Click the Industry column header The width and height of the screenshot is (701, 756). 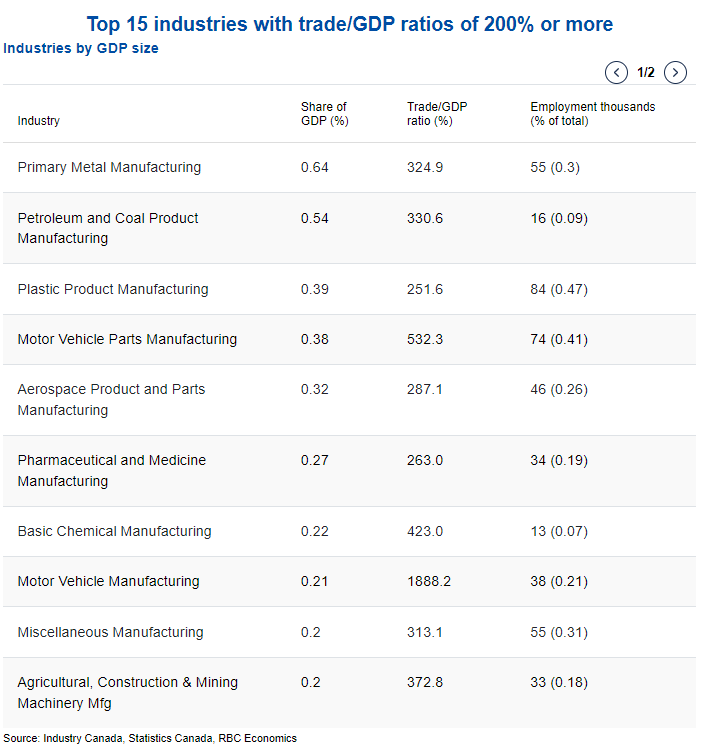(x=39, y=121)
